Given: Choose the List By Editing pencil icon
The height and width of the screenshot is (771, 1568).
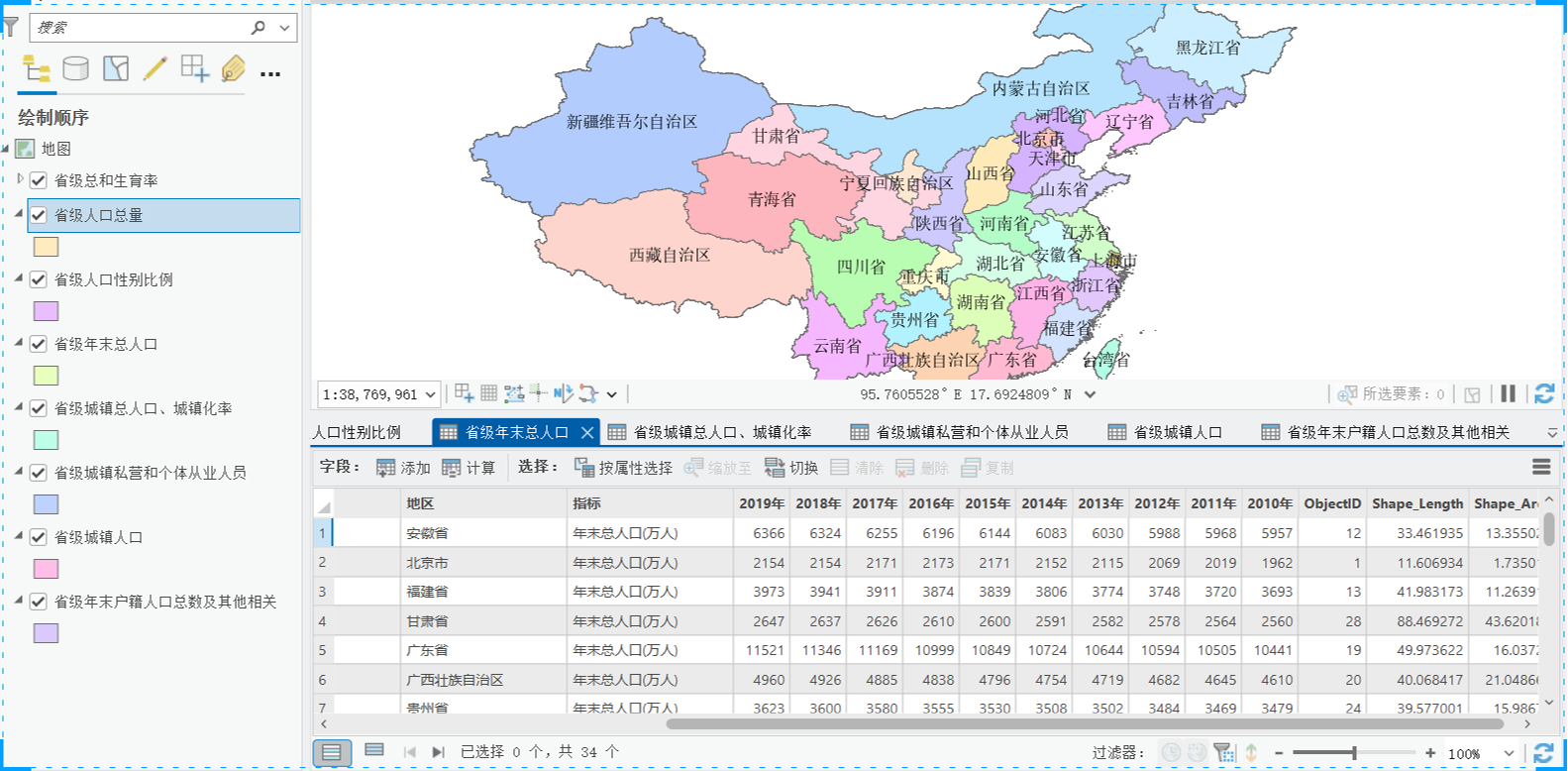Looking at the screenshot, I should (156, 68).
